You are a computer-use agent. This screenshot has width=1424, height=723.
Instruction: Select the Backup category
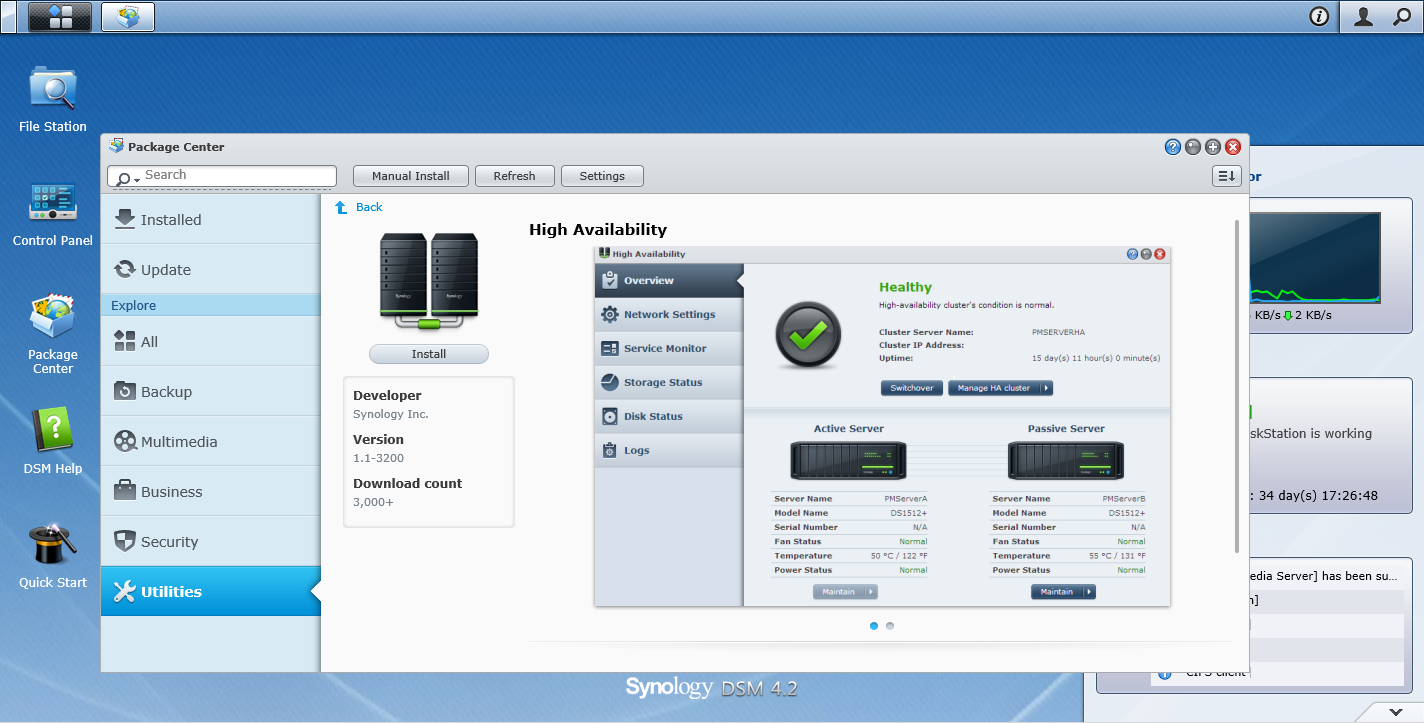[211, 391]
